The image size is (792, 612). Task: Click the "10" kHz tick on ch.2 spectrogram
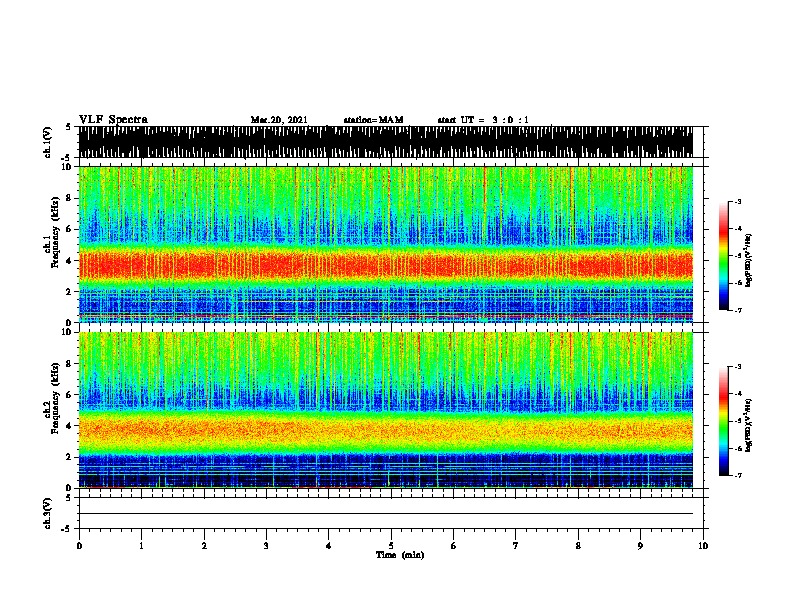coord(67,332)
